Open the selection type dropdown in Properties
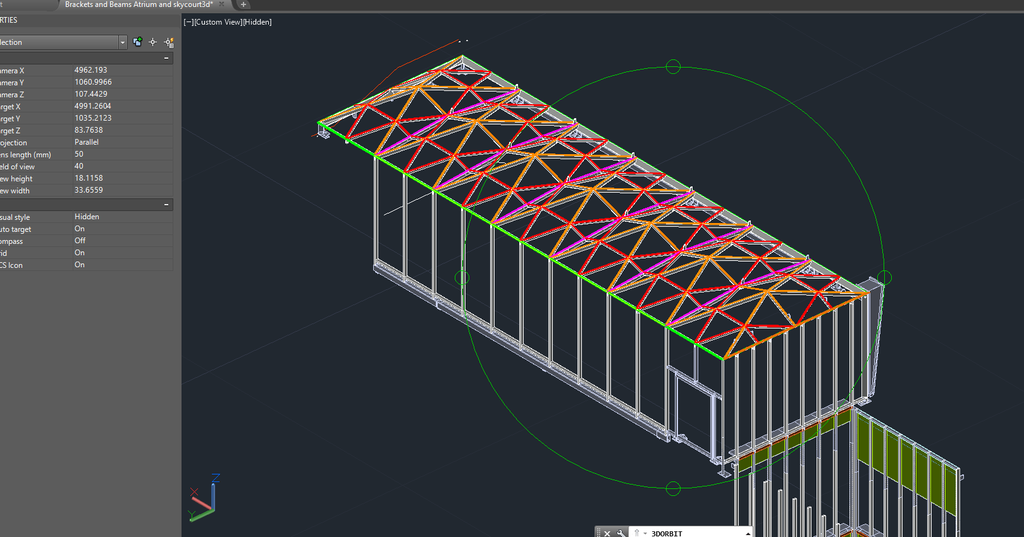 point(122,42)
